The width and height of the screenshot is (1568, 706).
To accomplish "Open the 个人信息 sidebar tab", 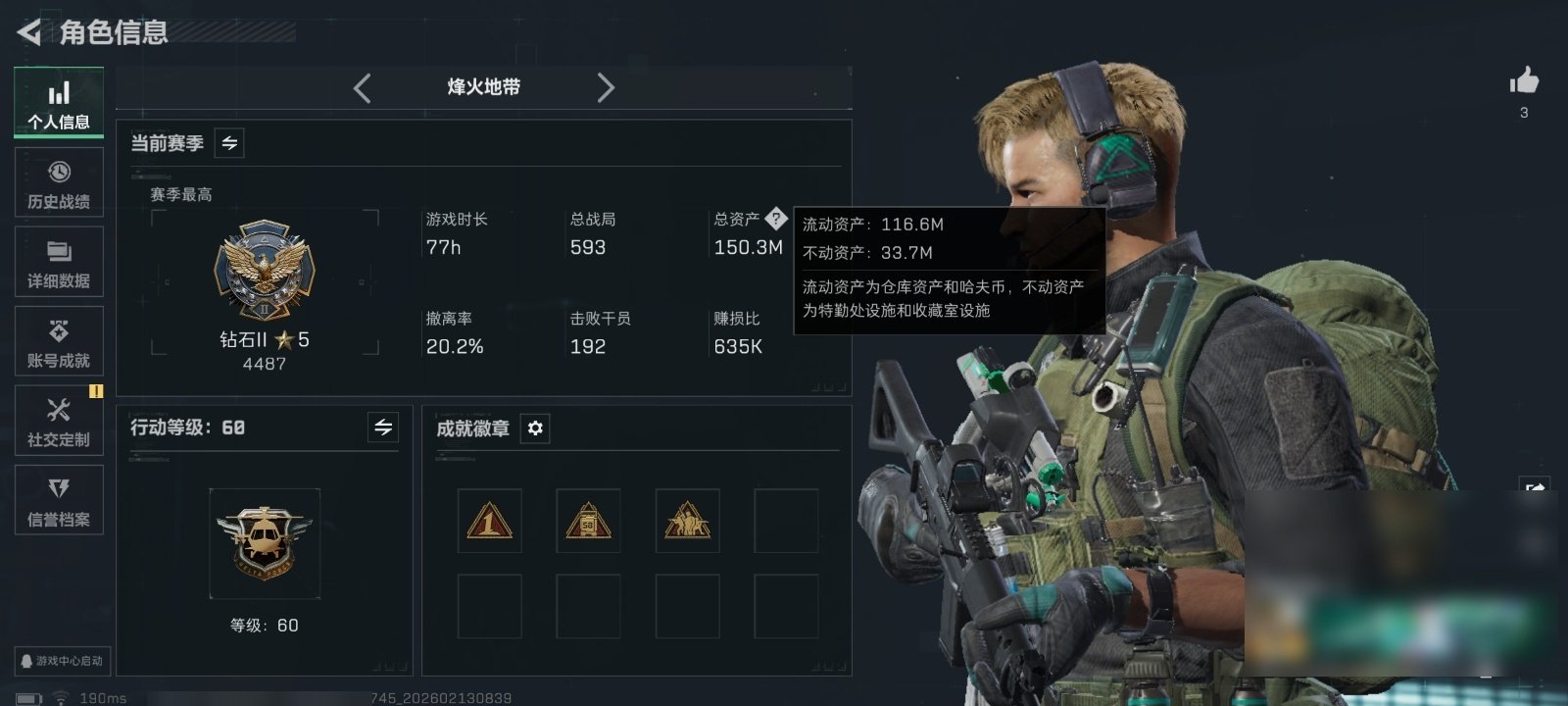I will point(59,102).
